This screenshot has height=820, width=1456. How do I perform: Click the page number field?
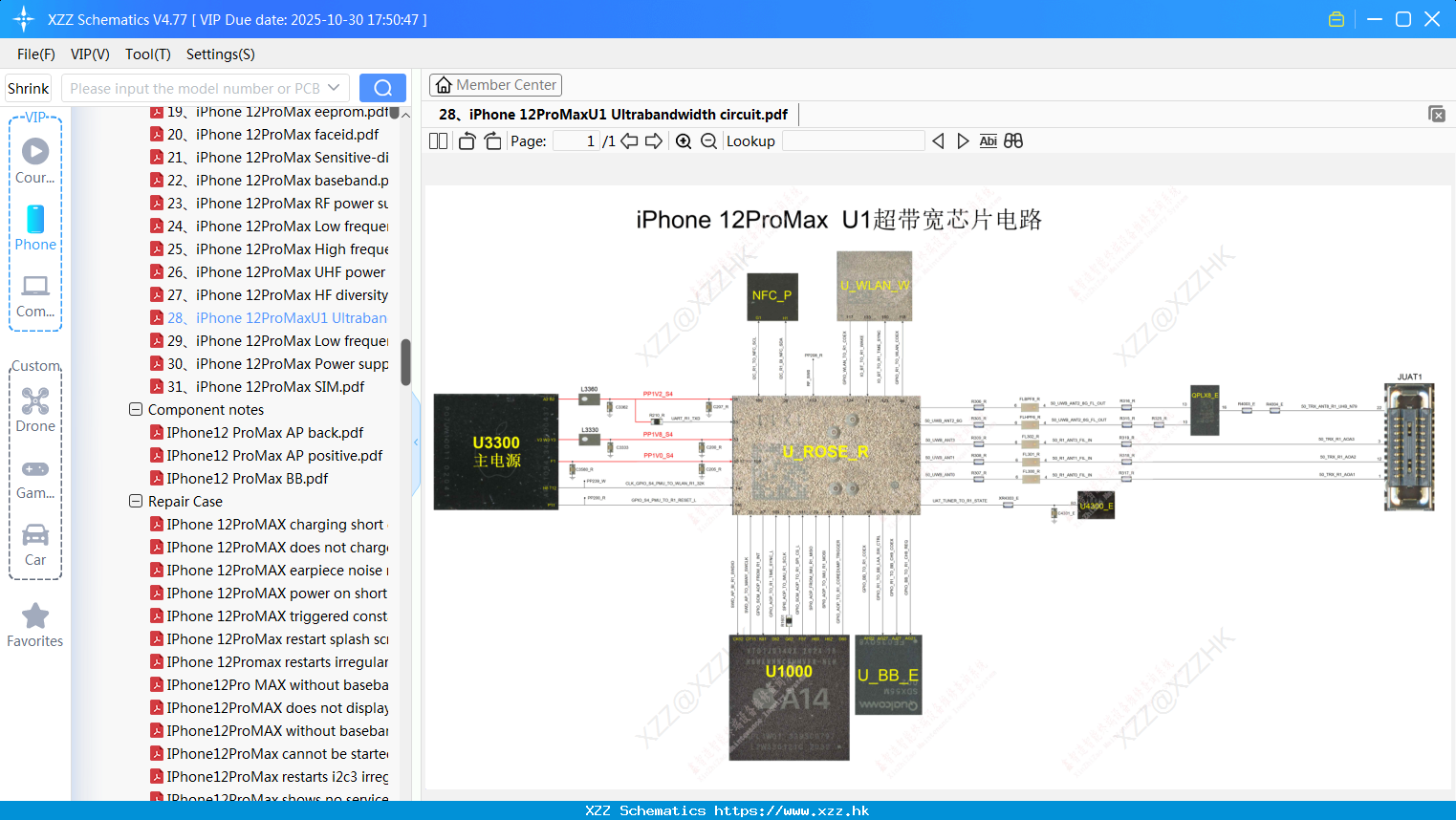576,141
